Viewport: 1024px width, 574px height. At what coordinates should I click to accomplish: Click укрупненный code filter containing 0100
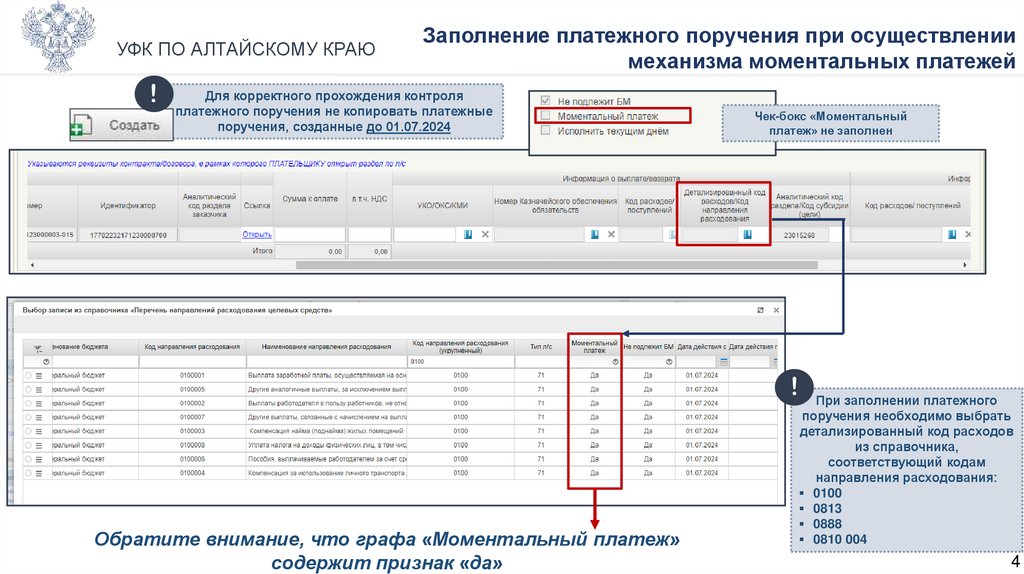[x=460, y=362]
